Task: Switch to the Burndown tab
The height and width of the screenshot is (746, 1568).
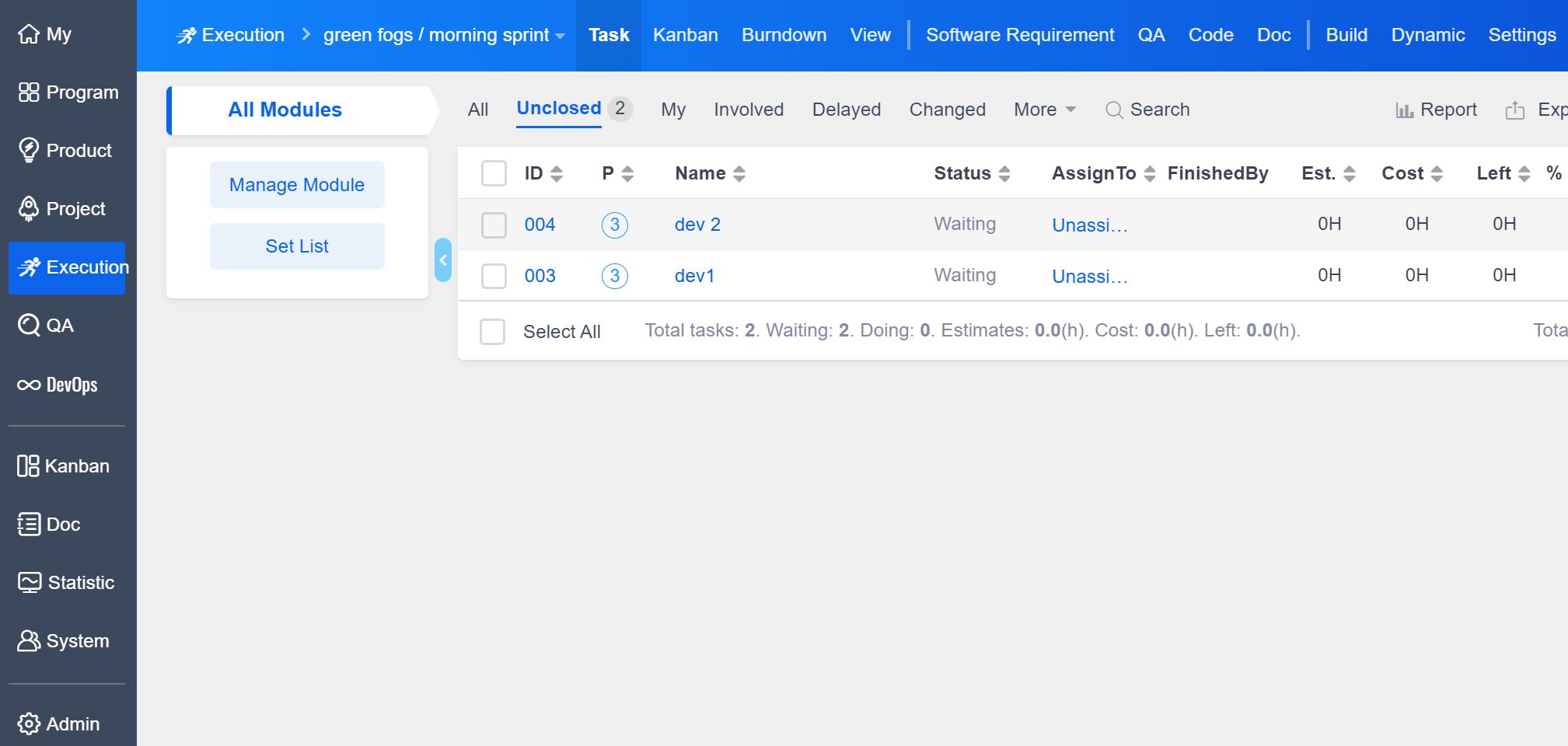Action: coord(784,35)
